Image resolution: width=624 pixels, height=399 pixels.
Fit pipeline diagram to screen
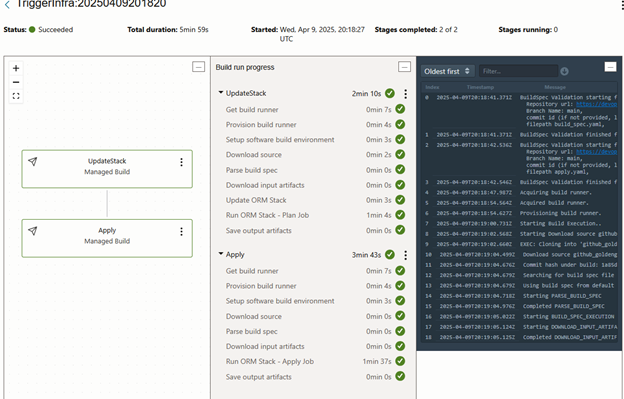pos(16,96)
